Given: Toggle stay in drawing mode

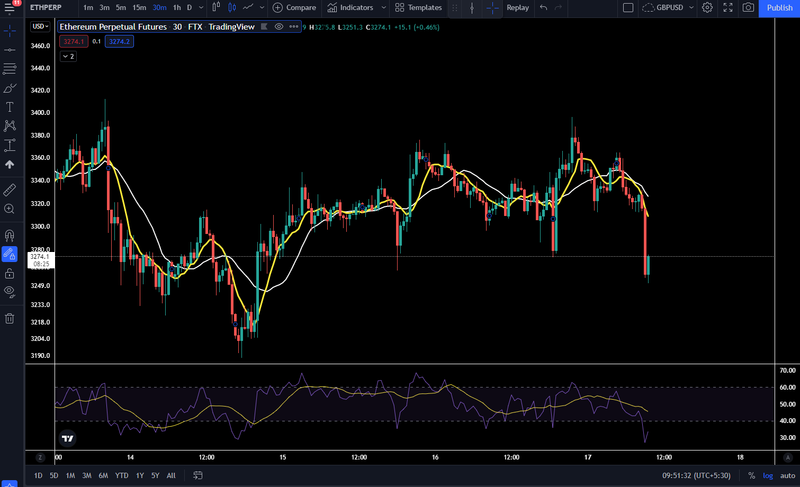Looking at the screenshot, I should [x=9, y=254].
